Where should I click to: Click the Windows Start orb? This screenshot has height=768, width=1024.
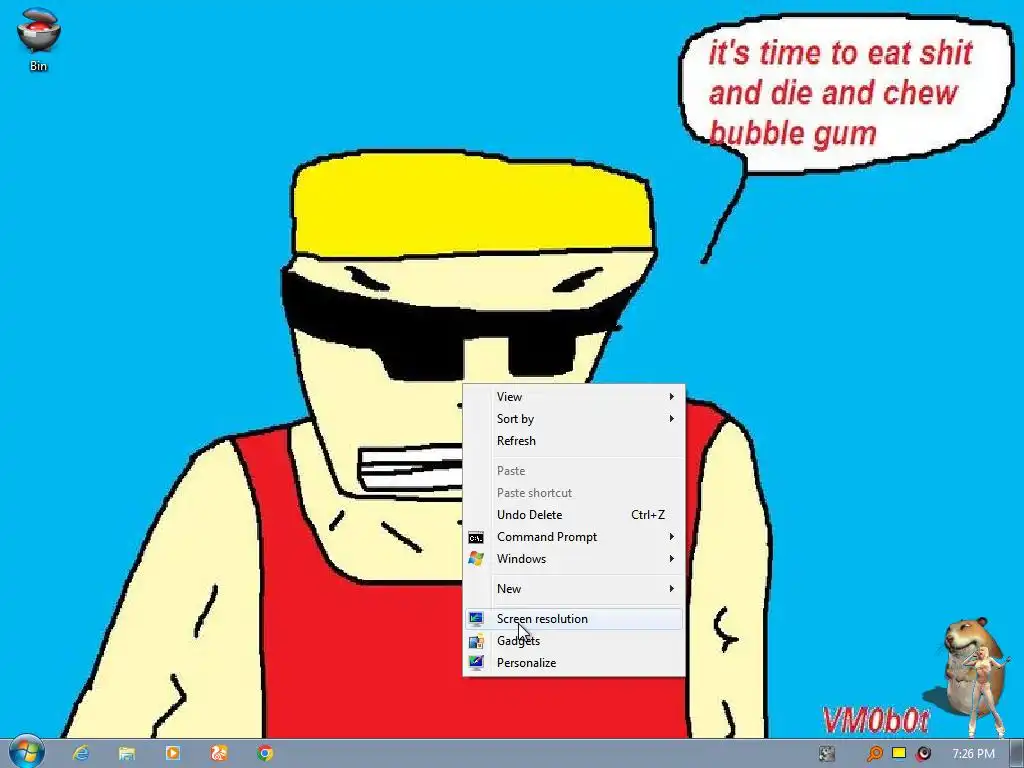27,752
